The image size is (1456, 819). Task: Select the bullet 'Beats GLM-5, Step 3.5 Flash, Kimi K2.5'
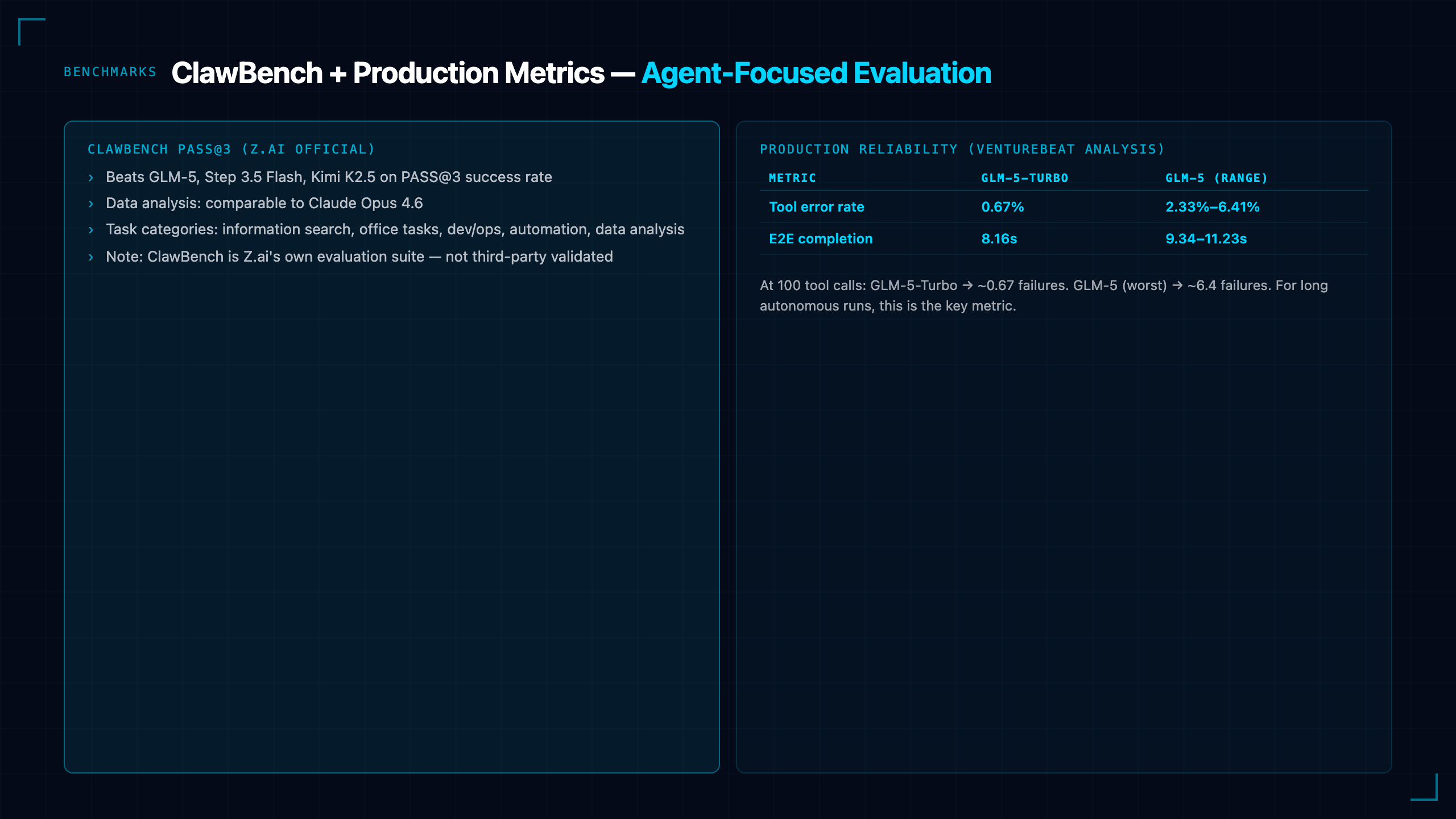tap(329, 177)
